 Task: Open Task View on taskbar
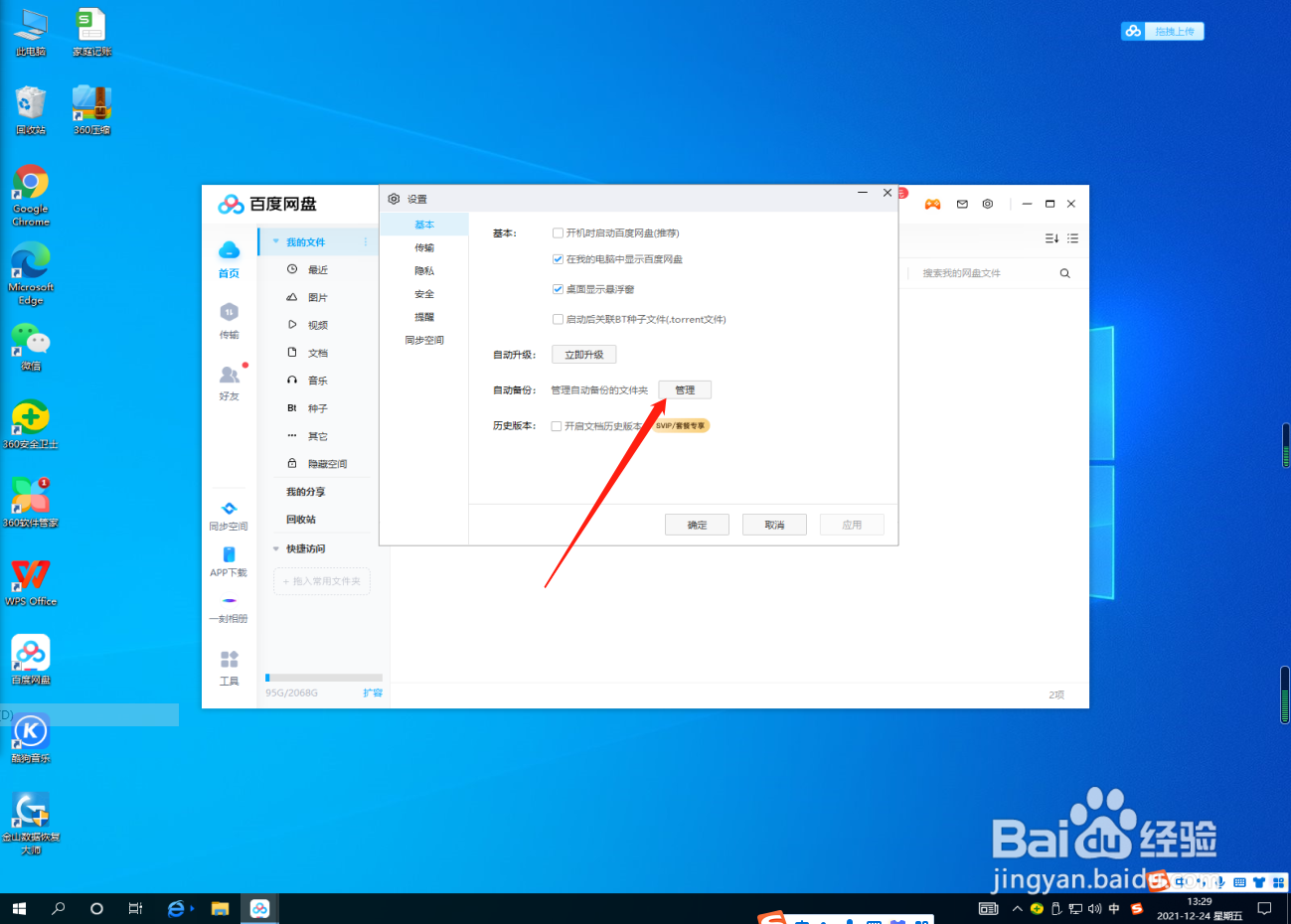pyautogui.click(x=135, y=908)
